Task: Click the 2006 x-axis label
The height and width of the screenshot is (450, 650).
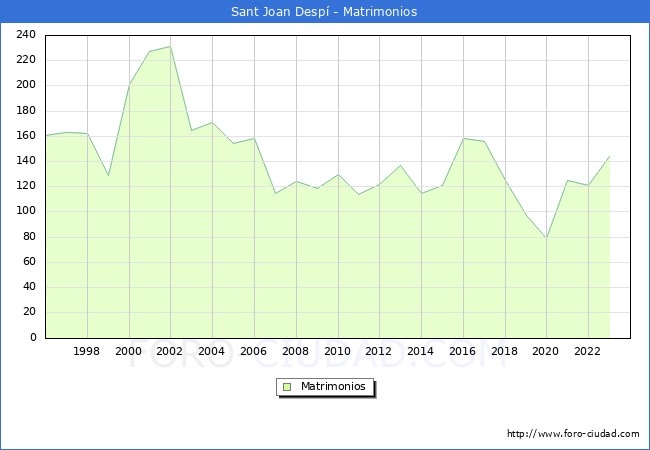Action: coord(253,351)
